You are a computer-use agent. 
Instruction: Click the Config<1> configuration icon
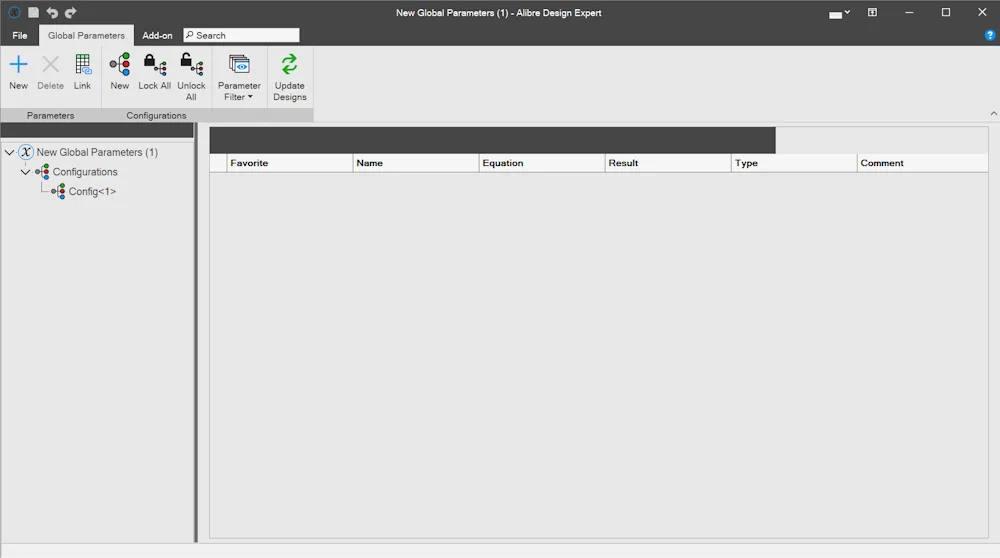pyautogui.click(x=58, y=191)
